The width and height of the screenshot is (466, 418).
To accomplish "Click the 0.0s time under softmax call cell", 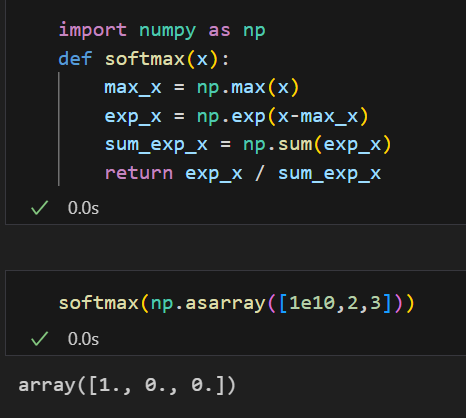I will 83,339.
